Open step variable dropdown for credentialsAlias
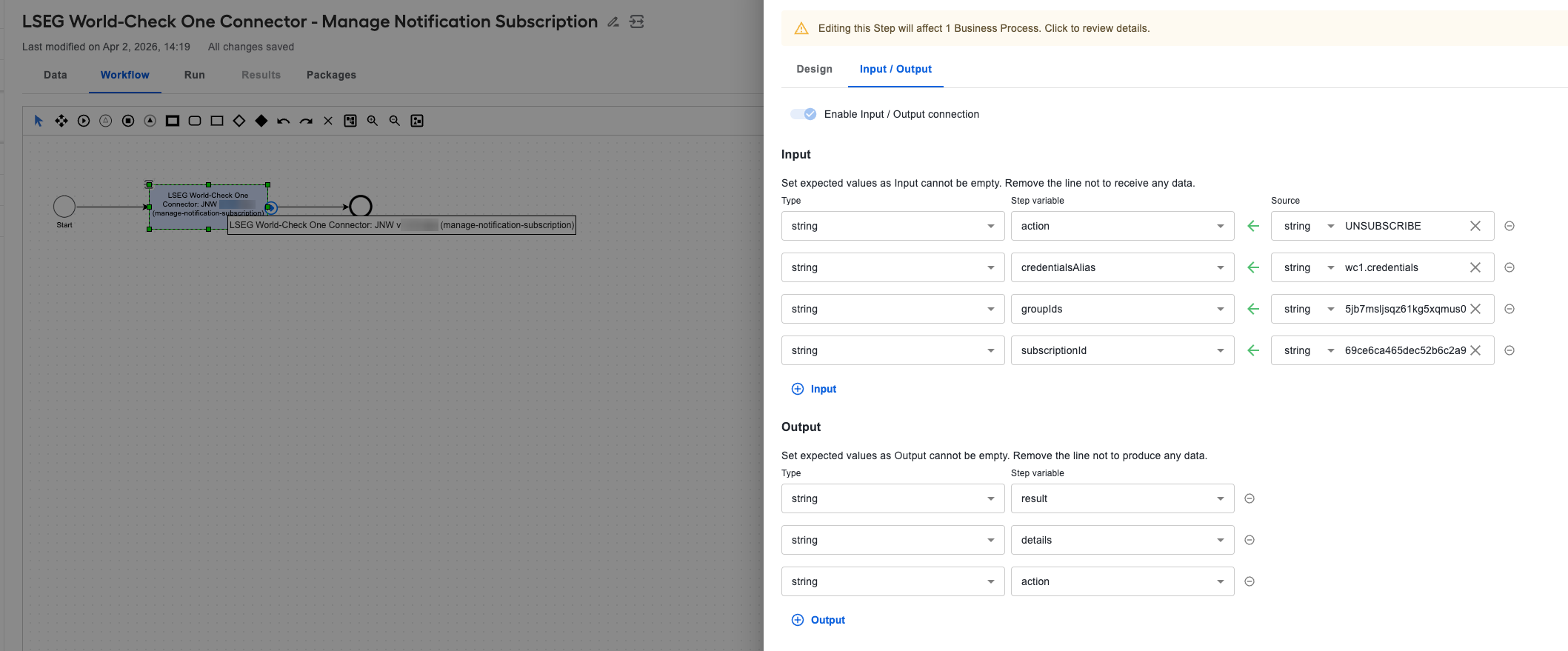The width and height of the screenshot is (1568, 651). coord(1122,267)
